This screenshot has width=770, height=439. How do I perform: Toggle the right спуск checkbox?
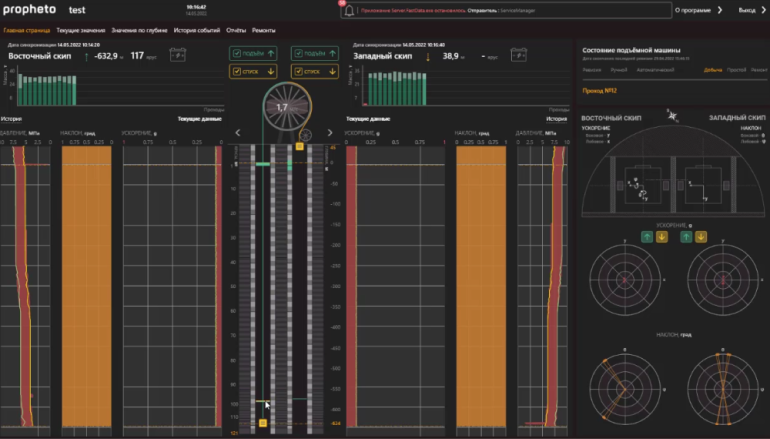[x=298, y=71]
